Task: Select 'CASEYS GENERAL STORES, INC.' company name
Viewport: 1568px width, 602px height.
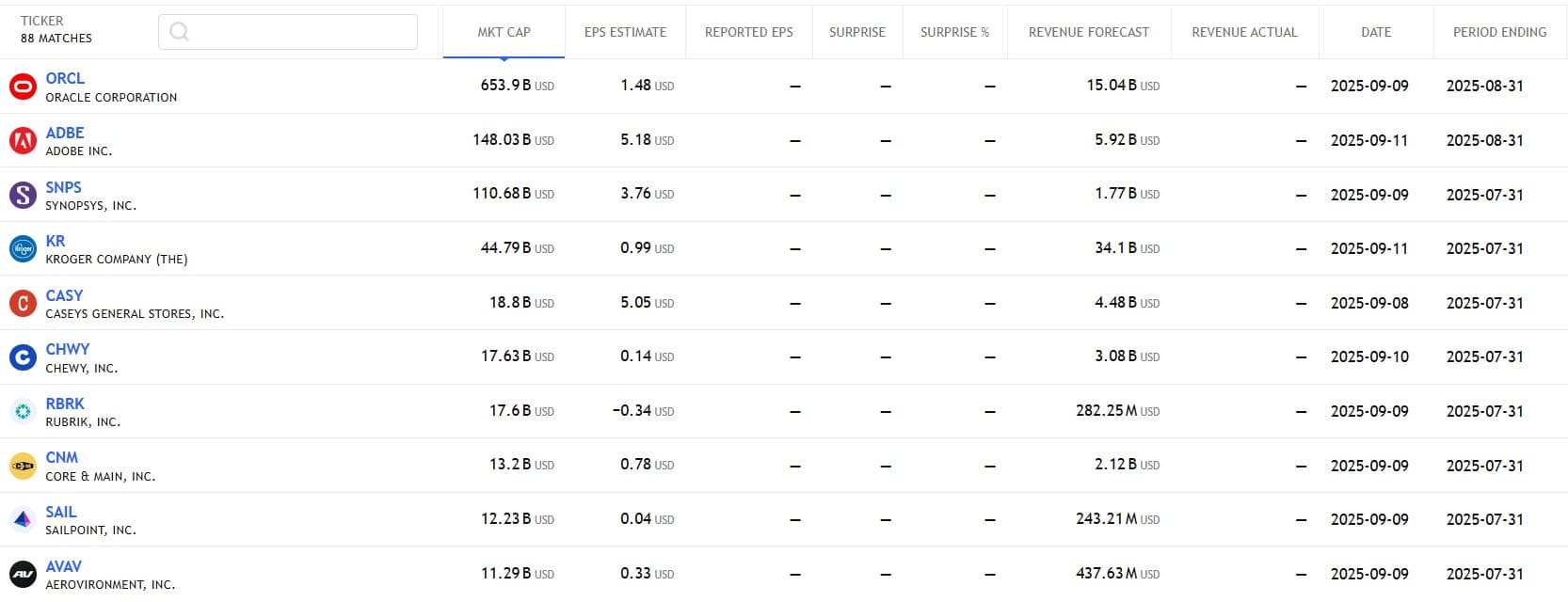Action: click(135, 314)
